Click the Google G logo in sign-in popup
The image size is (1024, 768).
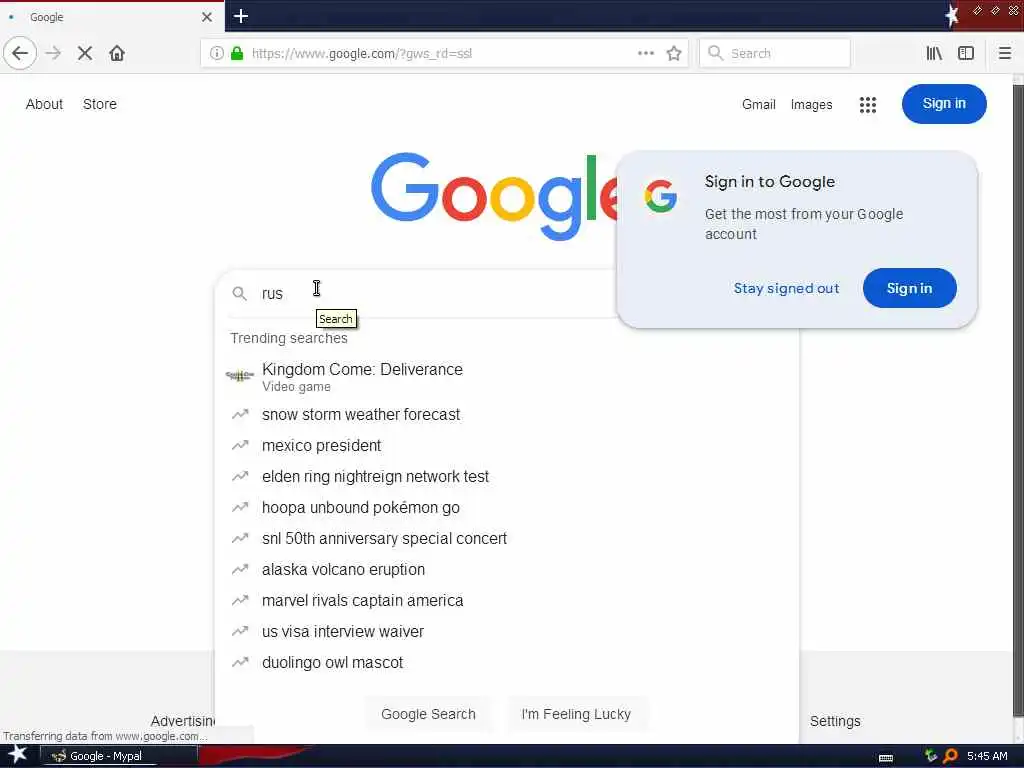click(660, 196)
